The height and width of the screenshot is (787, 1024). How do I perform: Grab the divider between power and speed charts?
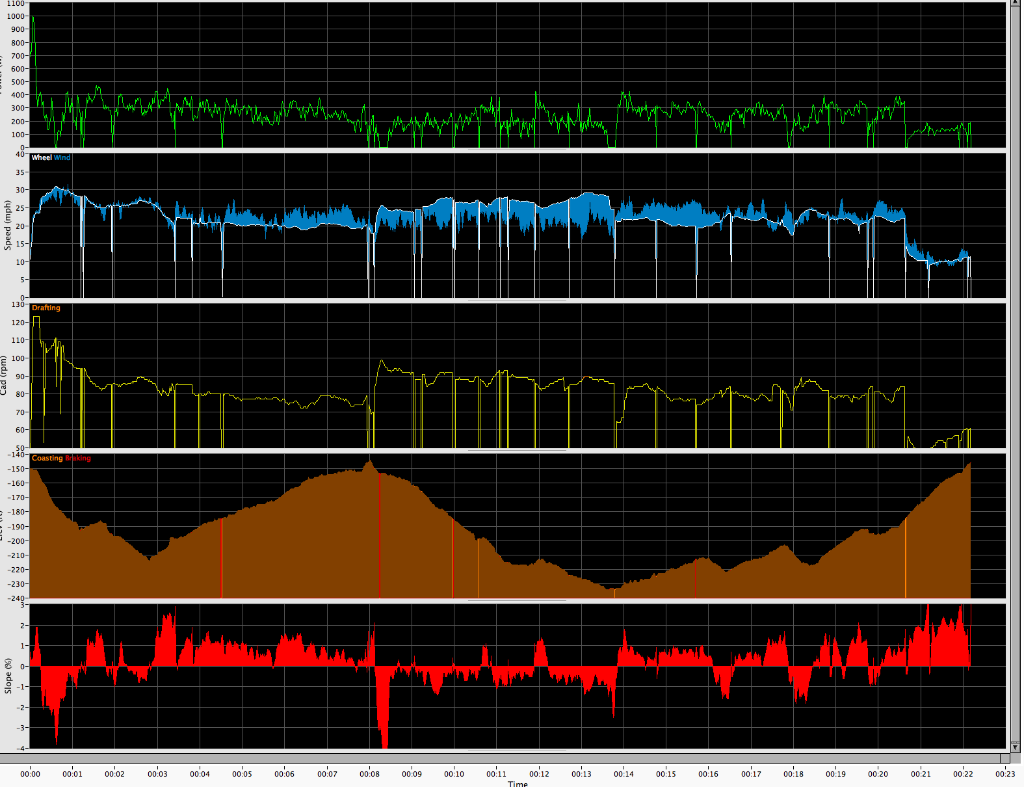tap(517, 150)
